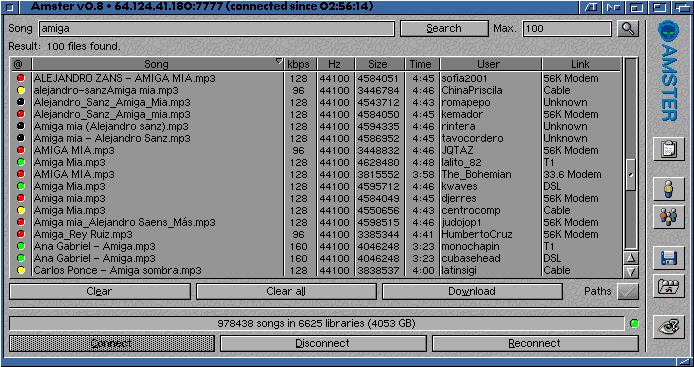Click the scroll up arrow button
This screenshot has width=694, height=367.
(631, 258)
